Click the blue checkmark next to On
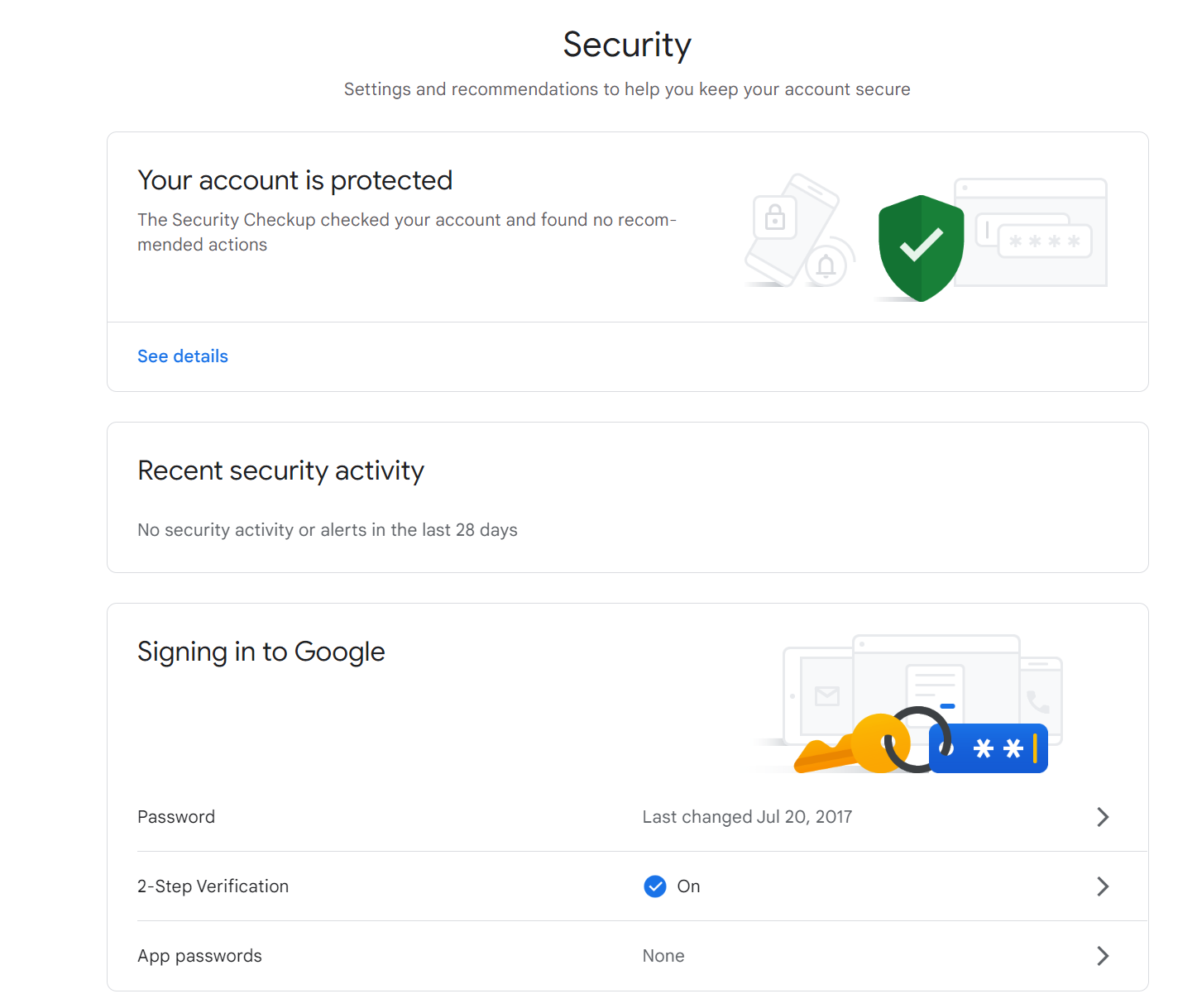The image size is (1197, 1008). (654, 886)
